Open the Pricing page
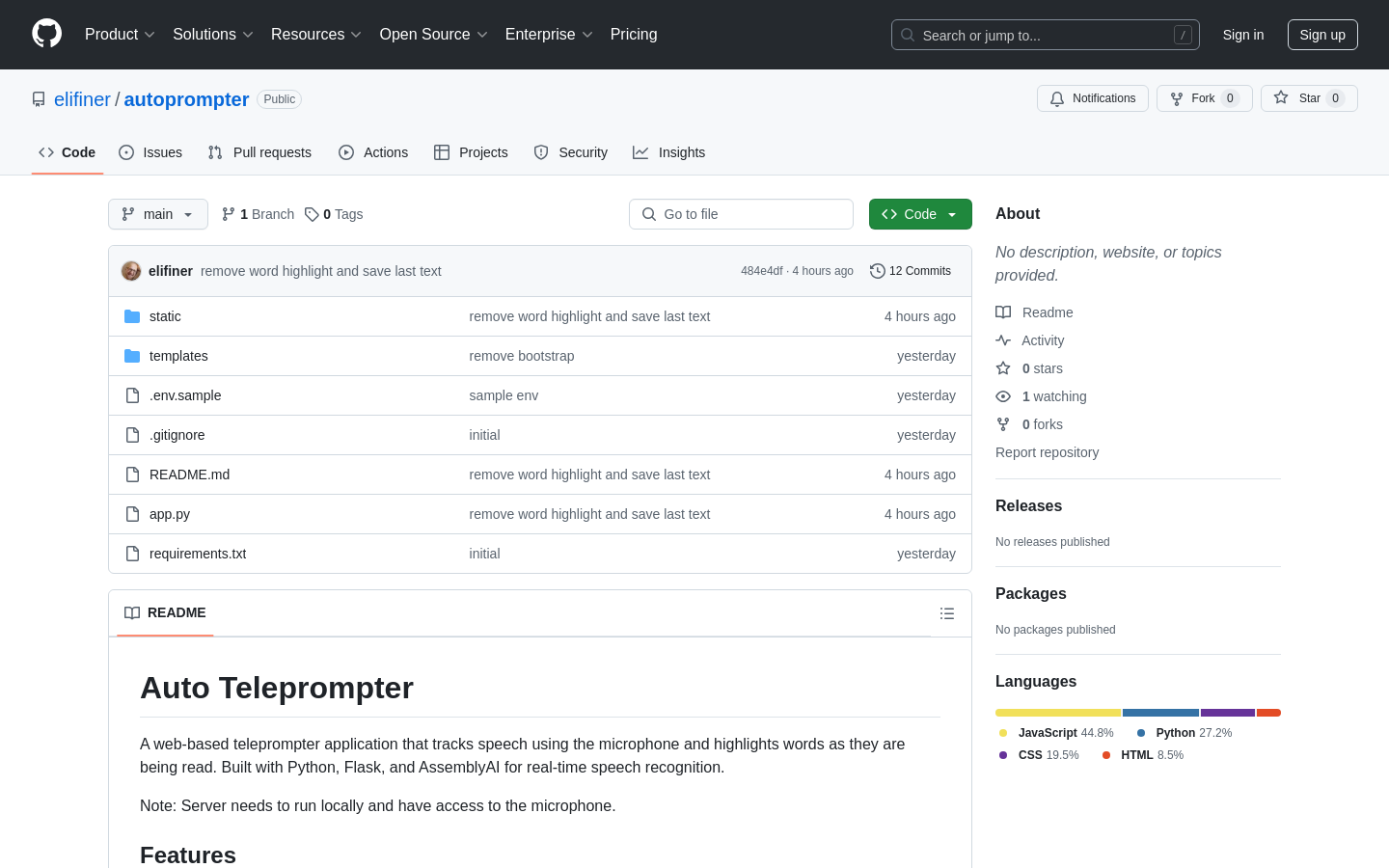Image resolution: width=1389 pixels, height=868 pixels. point(634,35)
